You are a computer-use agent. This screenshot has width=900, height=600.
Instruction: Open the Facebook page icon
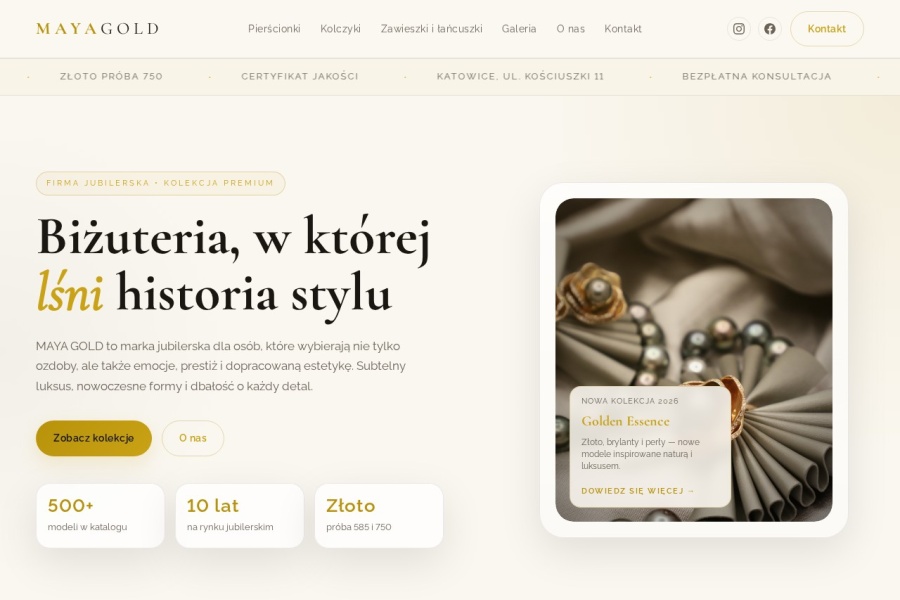(770, 29)
